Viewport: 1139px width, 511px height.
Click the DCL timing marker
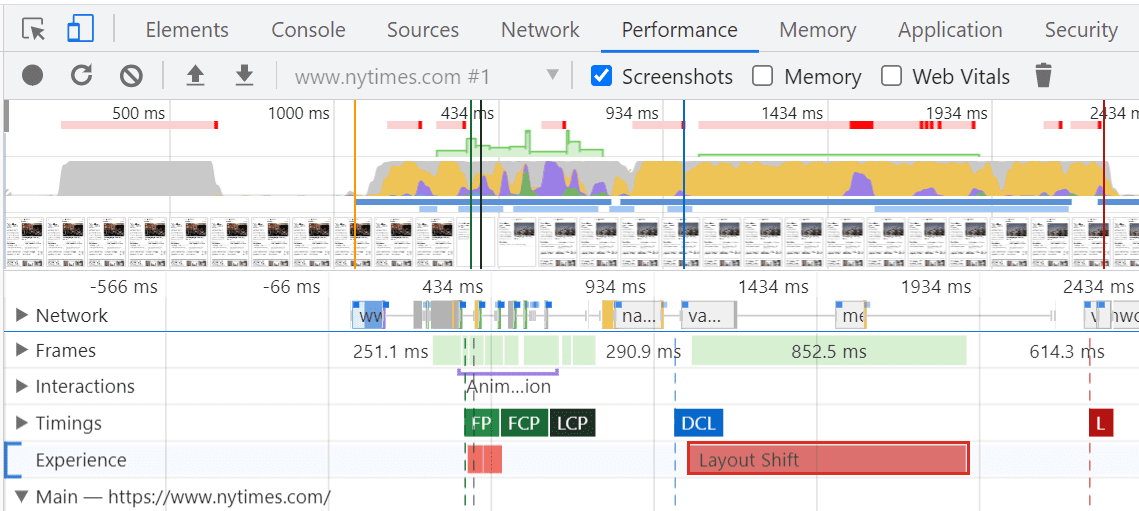[x=698, y=423]
